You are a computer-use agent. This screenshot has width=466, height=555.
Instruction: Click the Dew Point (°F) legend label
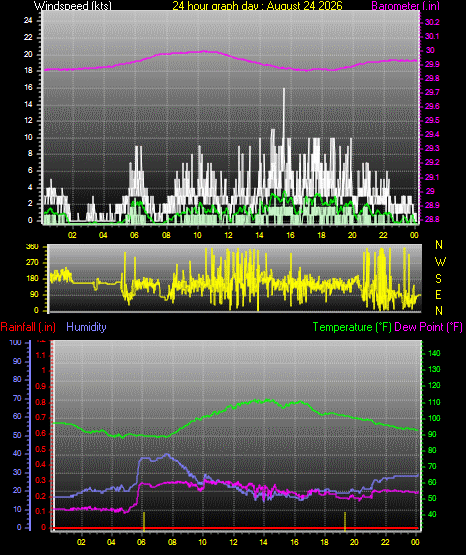(428, 327)
